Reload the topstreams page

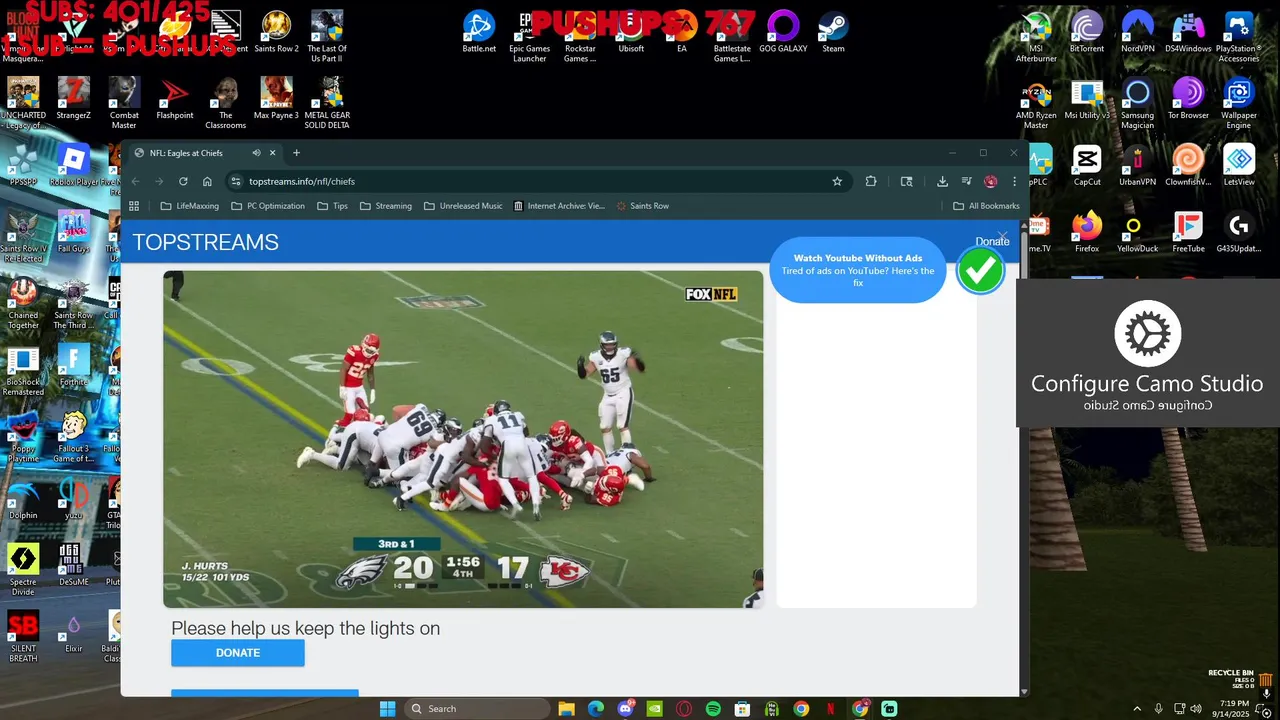[183, 181]
